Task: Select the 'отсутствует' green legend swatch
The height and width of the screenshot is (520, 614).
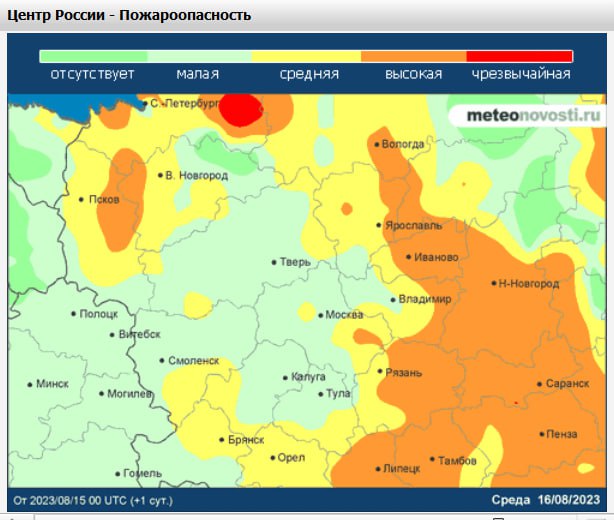Action: point(94,56)
